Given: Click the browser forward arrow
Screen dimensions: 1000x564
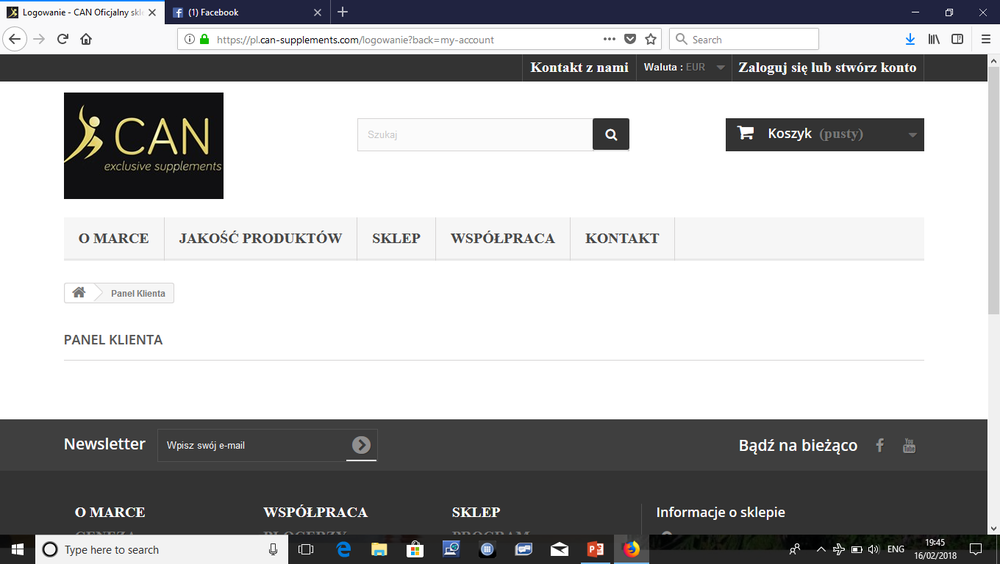Looking at the screenshot, I should (x=39, y=40).
